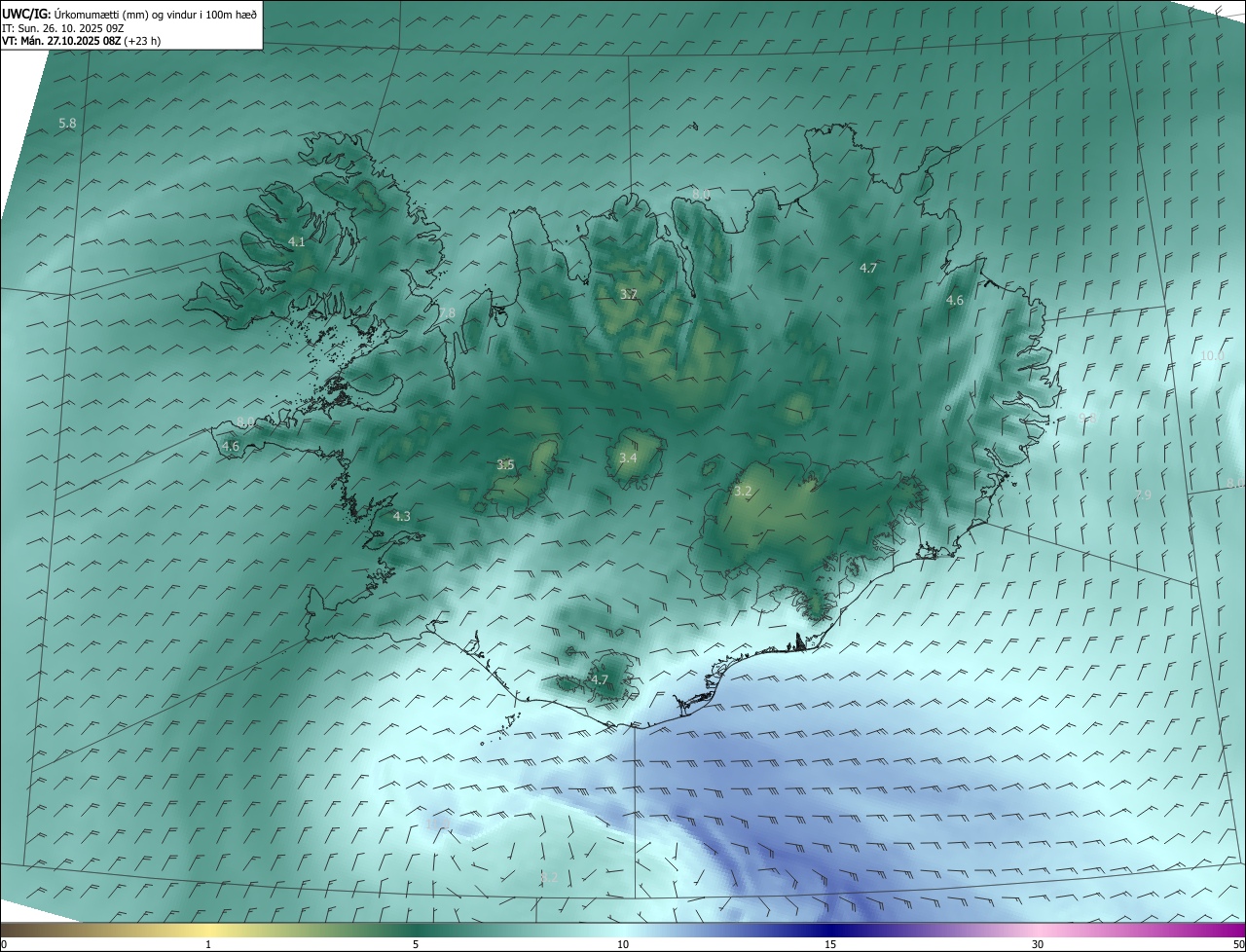Screen dimensions: 1246x952
Task: Click the 3.7 value label
Action: [629, 294]
